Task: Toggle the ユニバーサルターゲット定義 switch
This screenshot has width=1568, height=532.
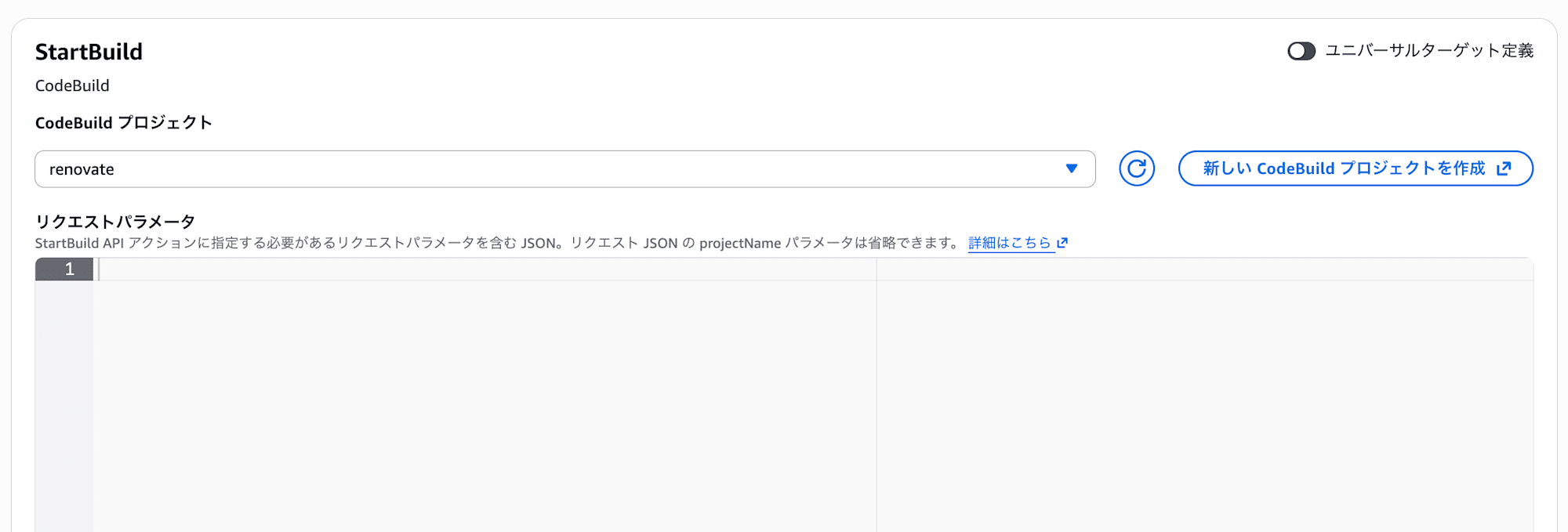Action: (x=1301, y=51)
